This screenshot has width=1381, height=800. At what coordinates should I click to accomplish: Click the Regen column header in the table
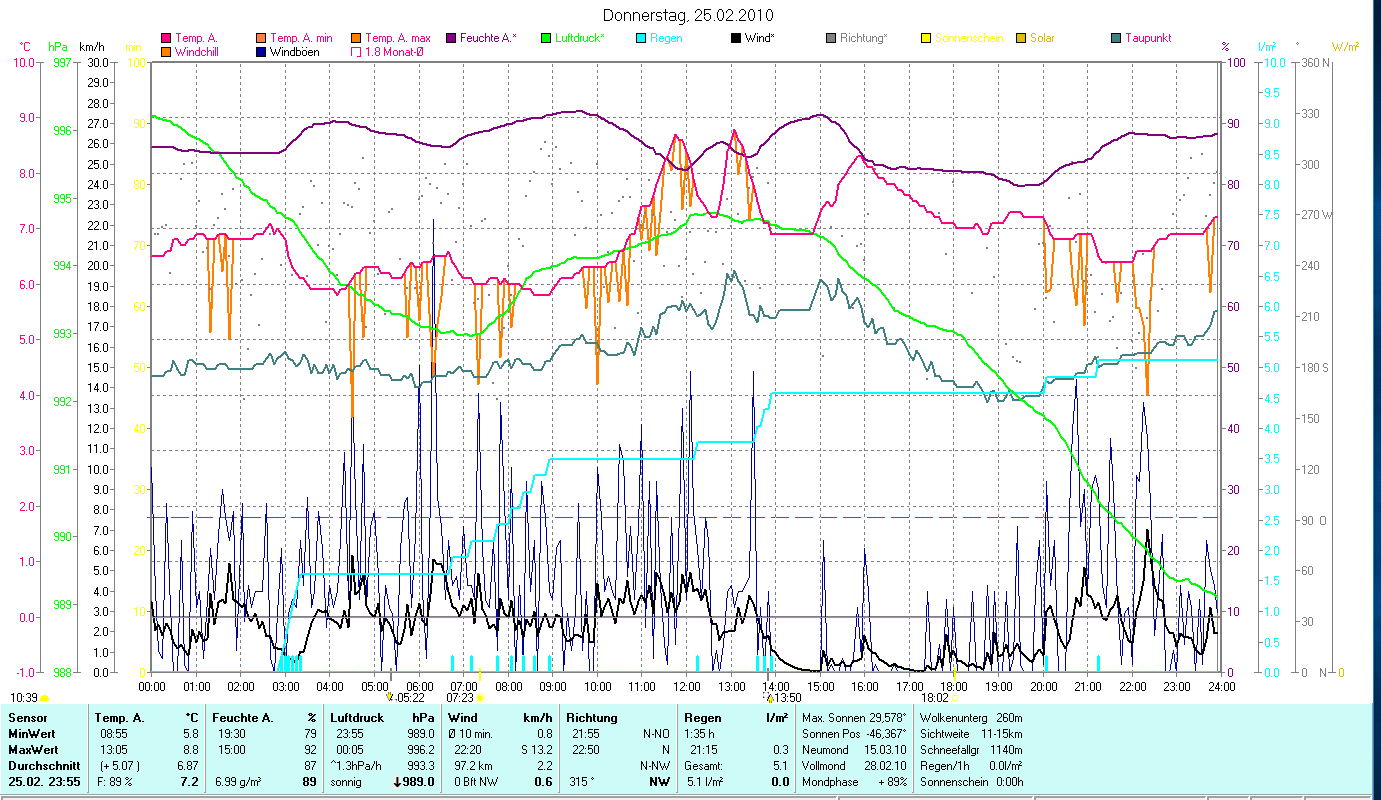700,717
